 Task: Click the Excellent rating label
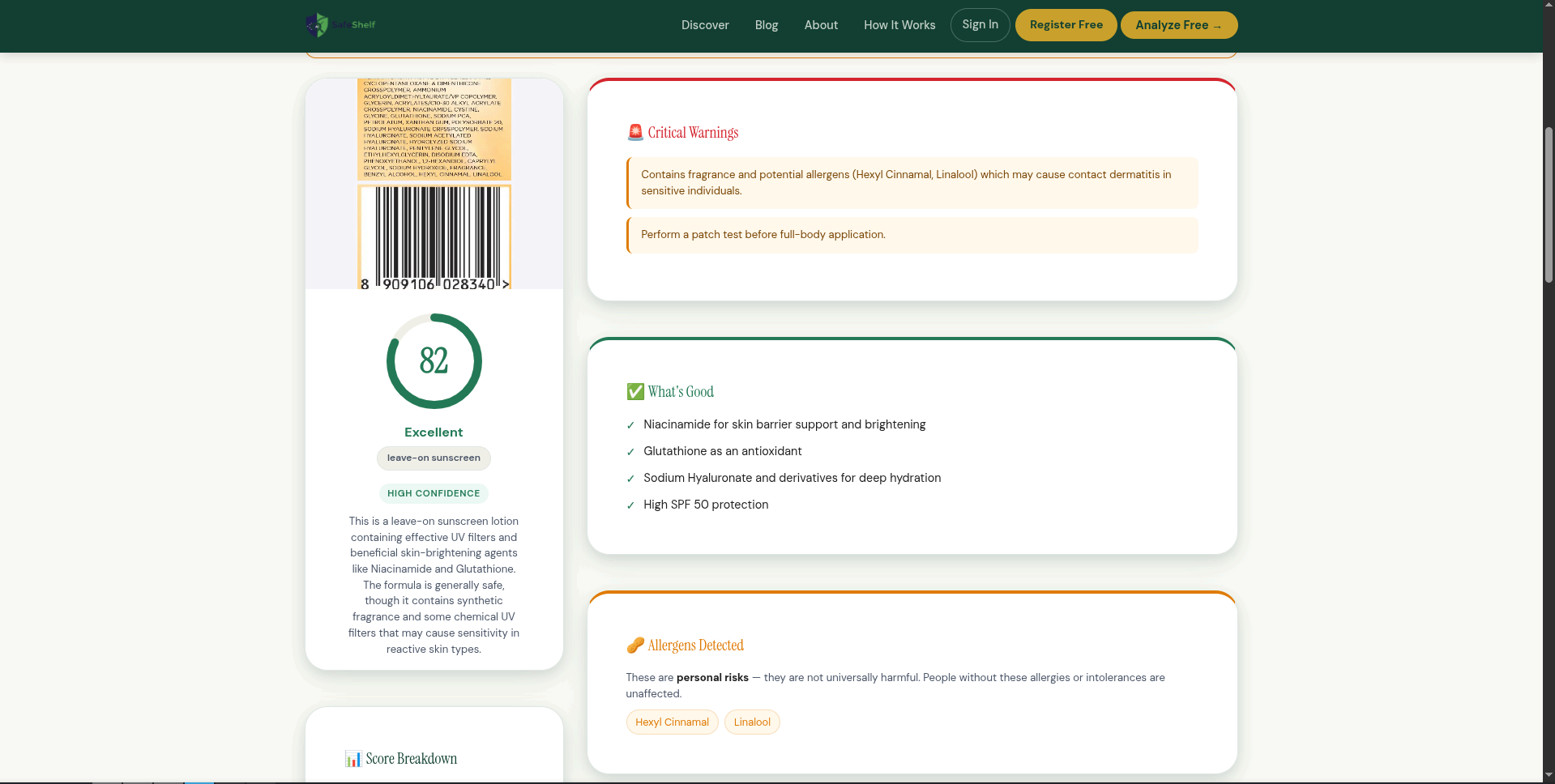point(434,432)
